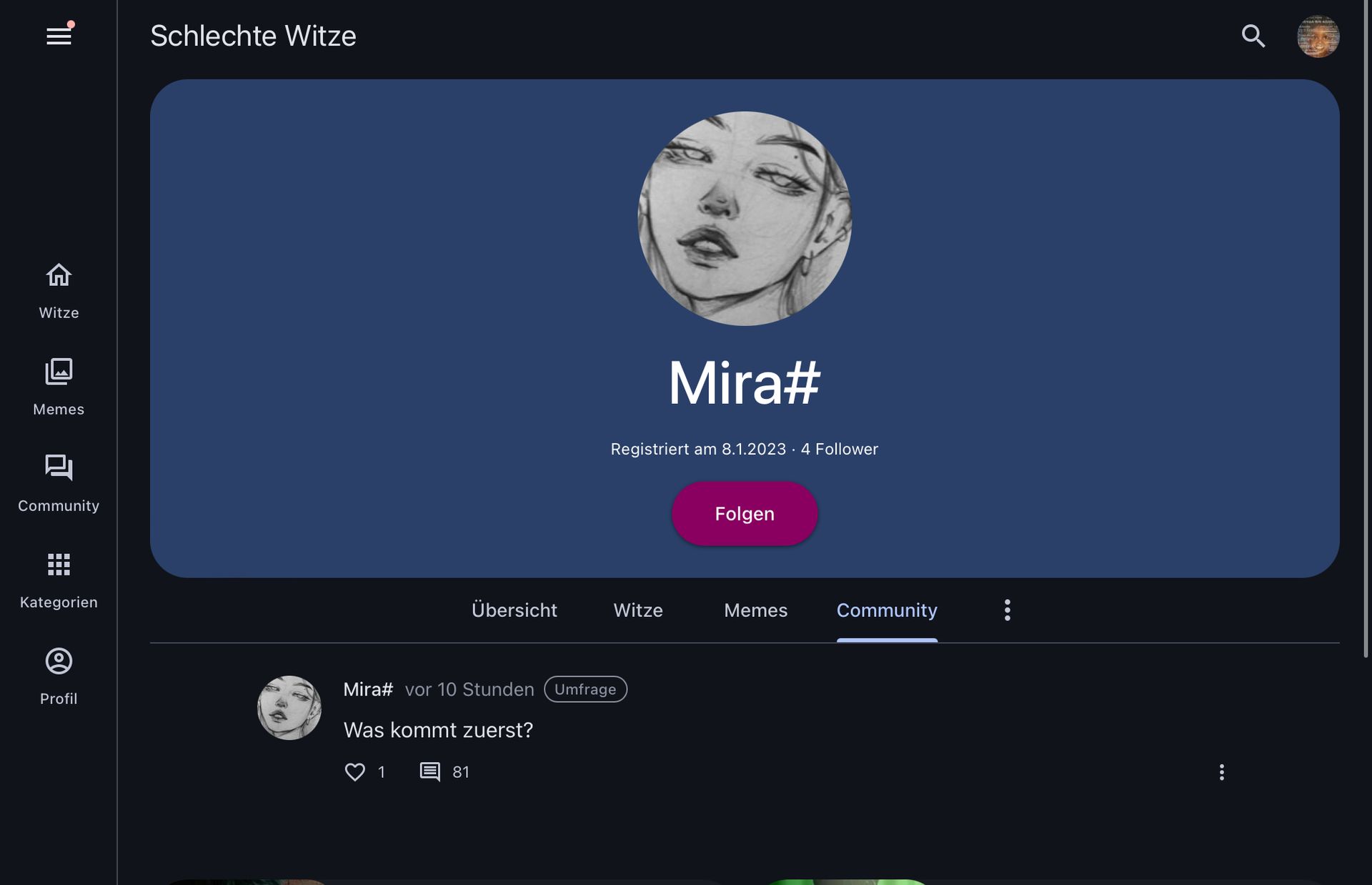The height and width of the screenshot is (885, 1372).
Task: Open comments icon showing 81
Action: coord(429,772)
